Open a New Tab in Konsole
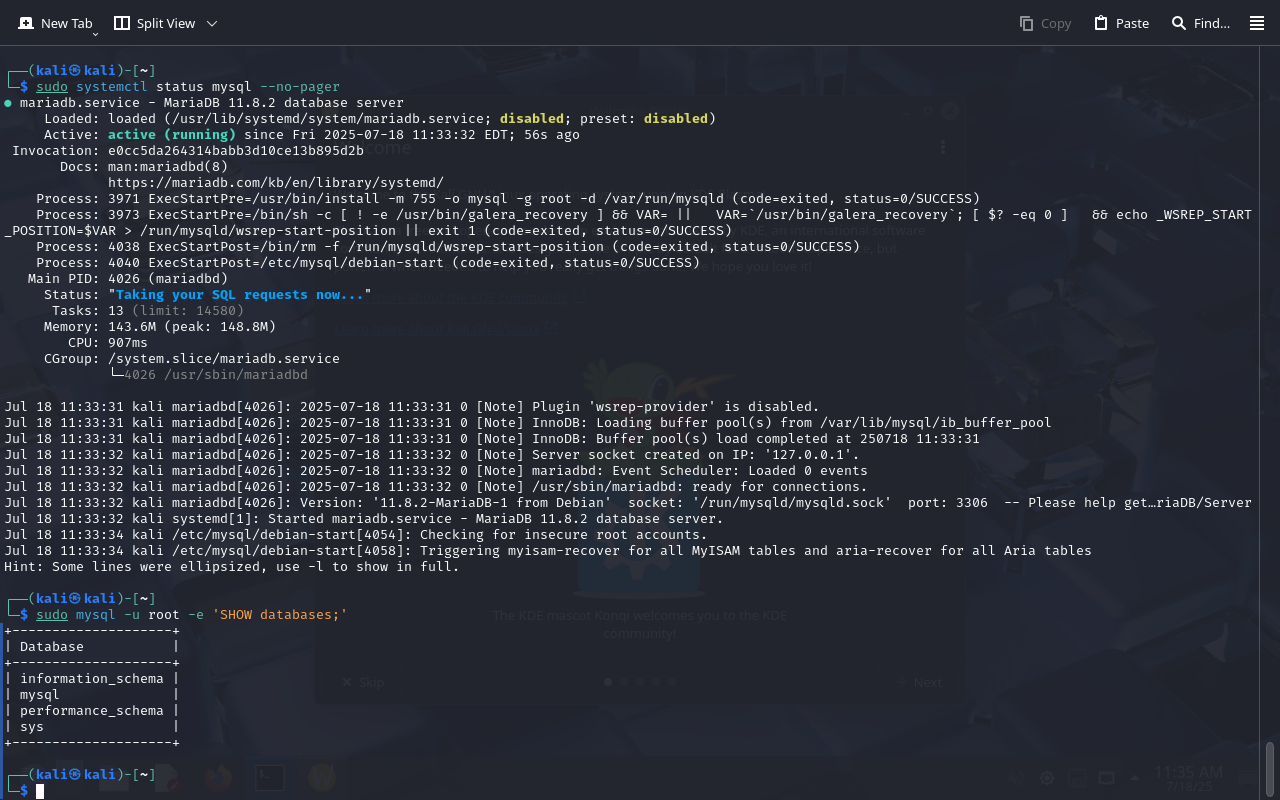 pos(55,23)
